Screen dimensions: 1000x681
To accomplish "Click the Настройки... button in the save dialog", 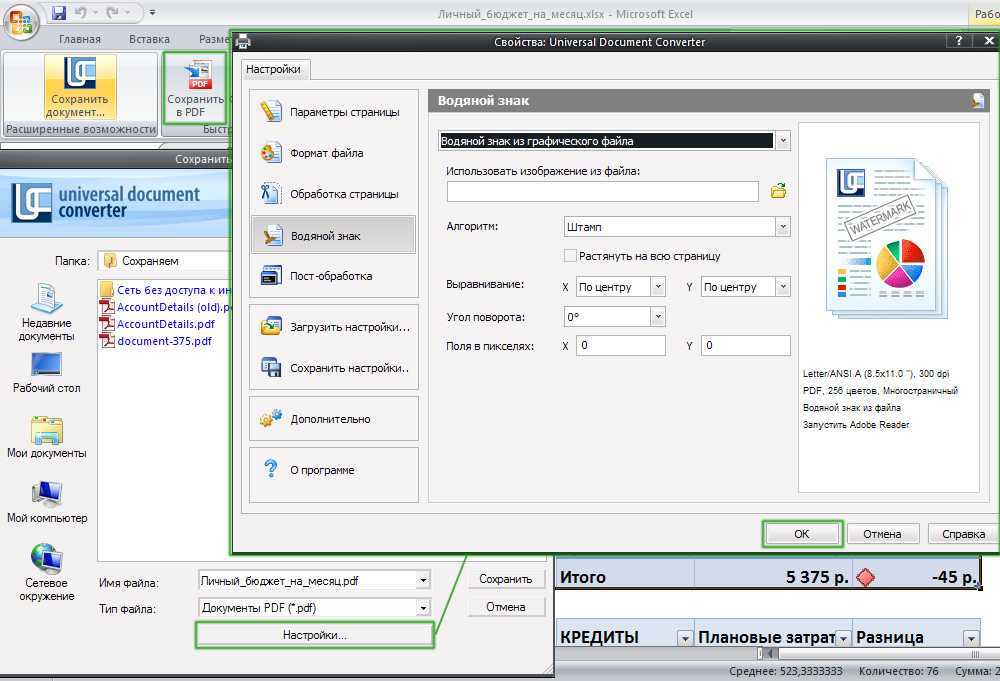I will point(314,635).
